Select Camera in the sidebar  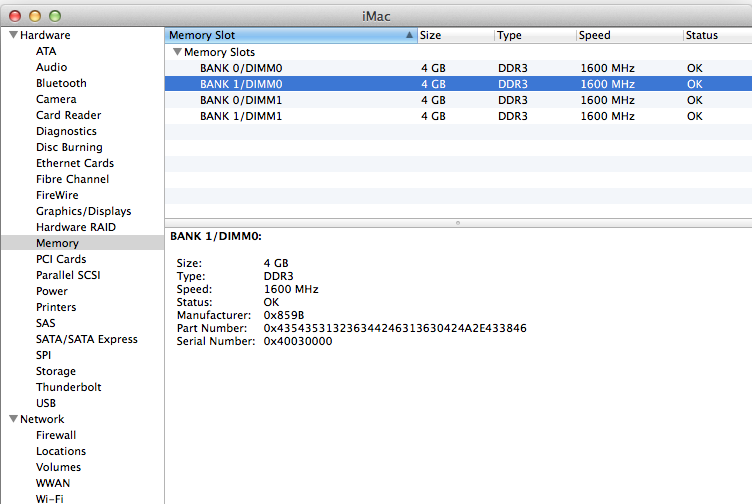pyautogui.click(x=56, y=99)
